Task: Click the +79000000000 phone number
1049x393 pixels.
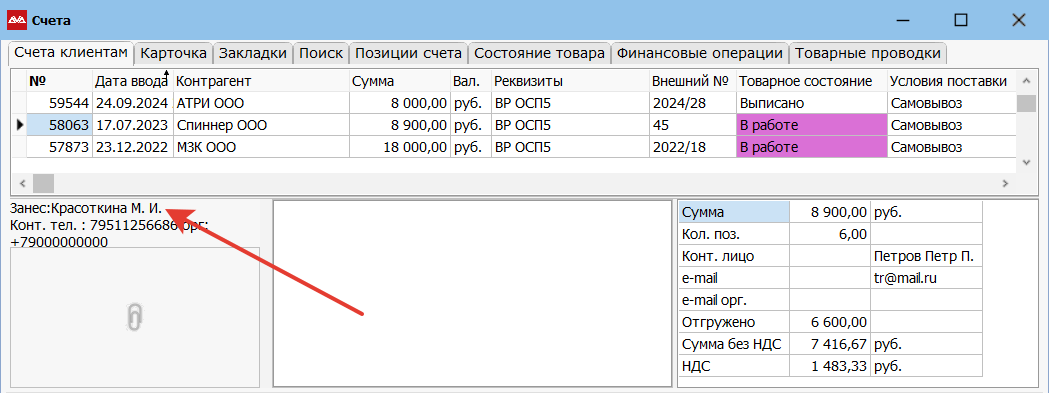Action: [x=60, y=242]
